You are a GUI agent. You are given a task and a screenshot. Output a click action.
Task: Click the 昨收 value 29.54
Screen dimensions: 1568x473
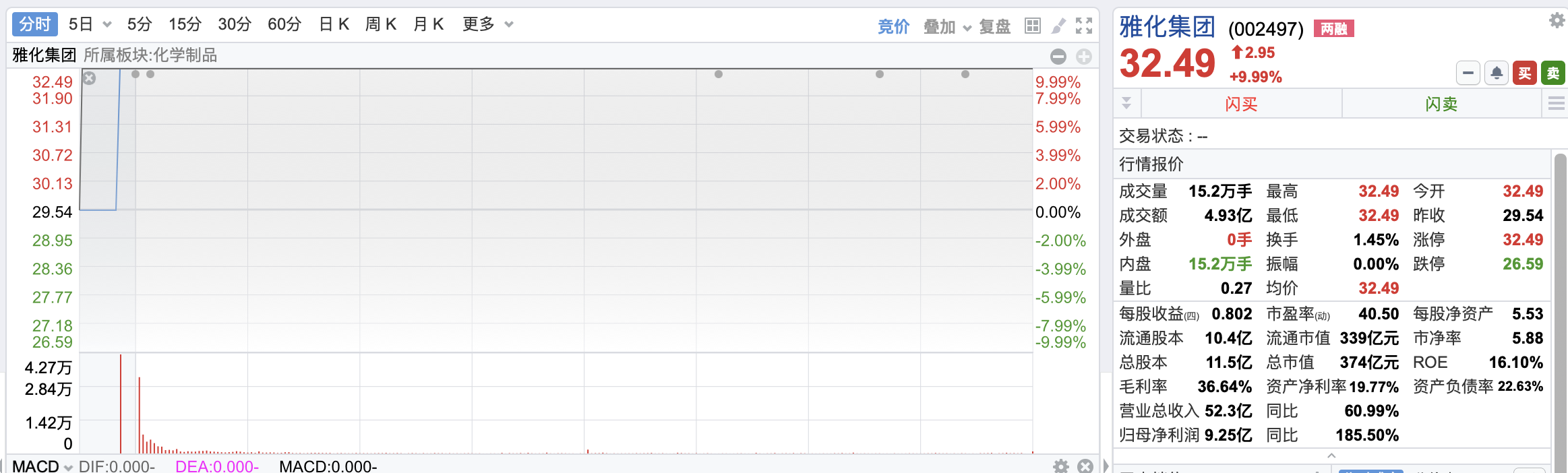tap(1523, 216)
